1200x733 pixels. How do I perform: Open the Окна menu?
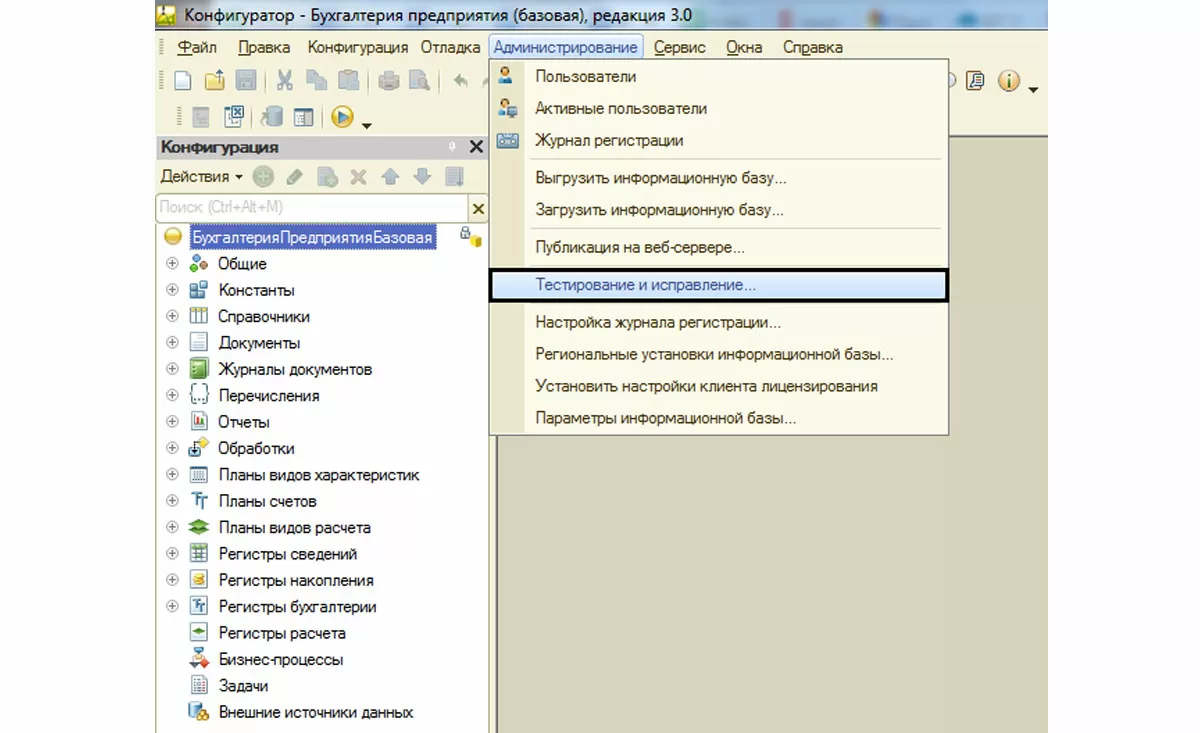(744, 47)
